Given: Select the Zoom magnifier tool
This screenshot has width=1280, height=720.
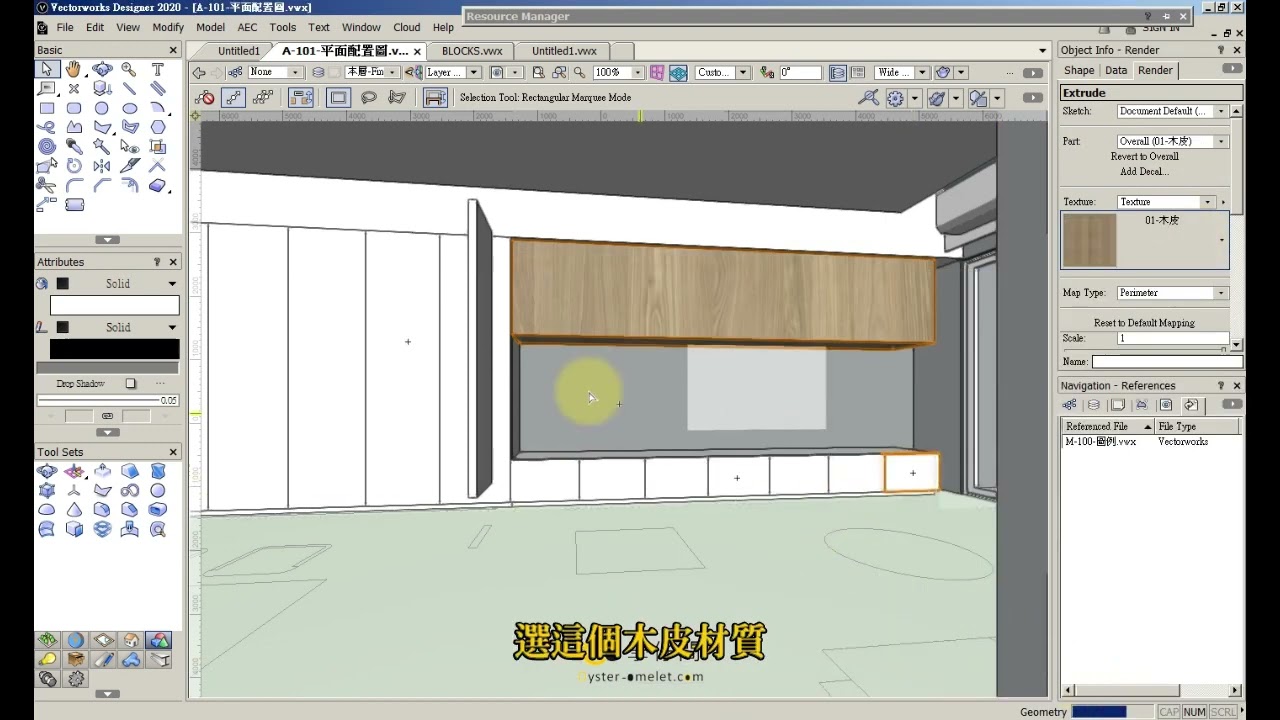Looking at the screenshot, I should click(129, 69).
